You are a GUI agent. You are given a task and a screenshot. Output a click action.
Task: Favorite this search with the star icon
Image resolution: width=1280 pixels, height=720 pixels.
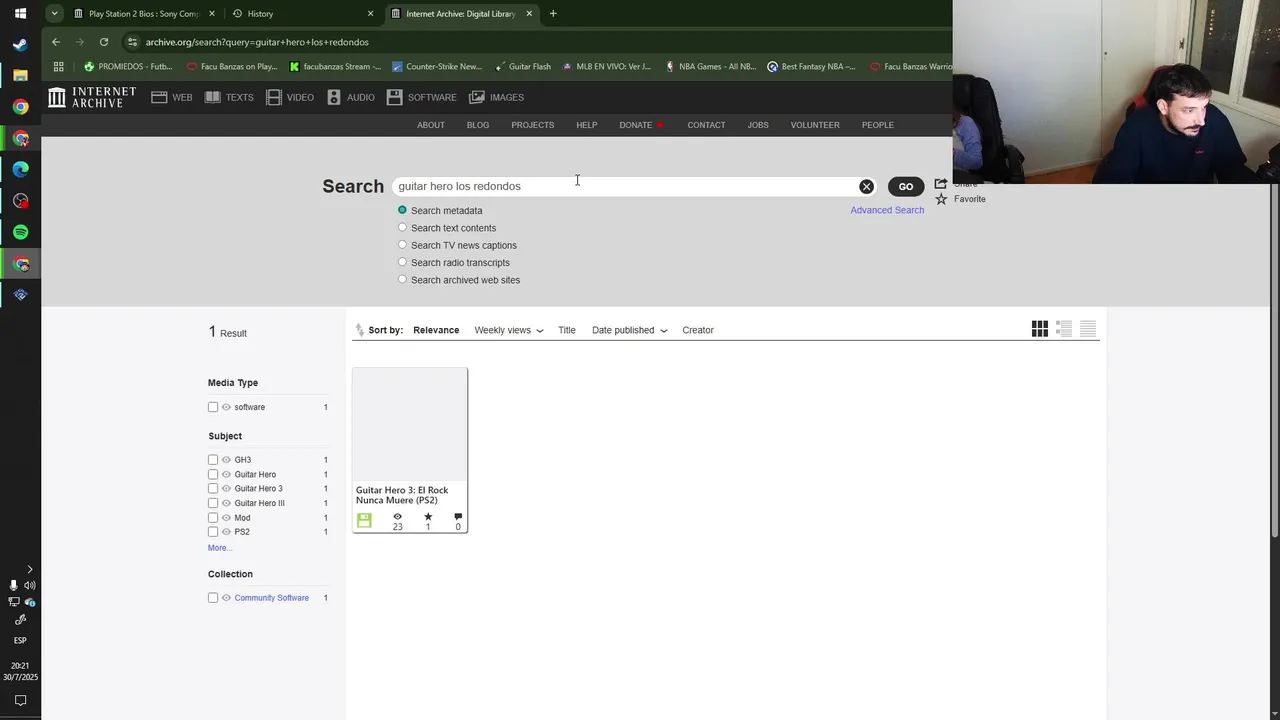(x=941, y=199)
